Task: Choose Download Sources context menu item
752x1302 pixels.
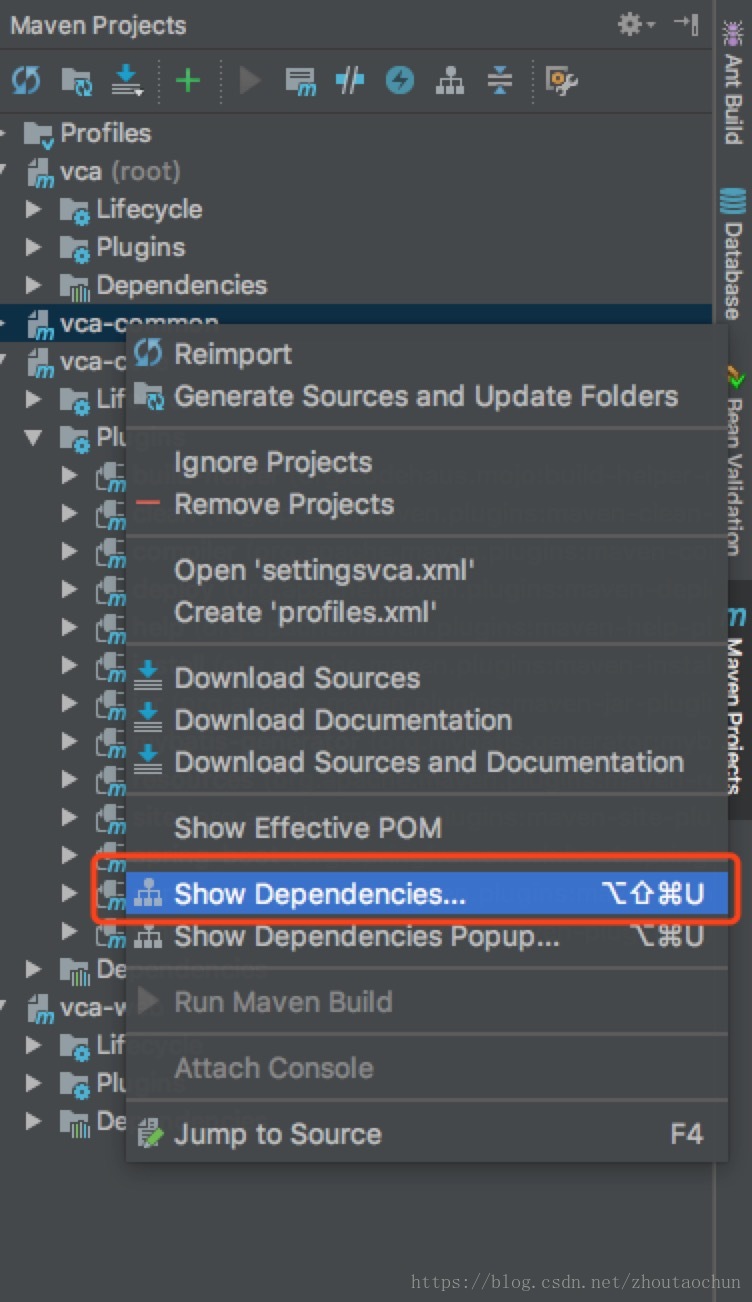Action: coord(427,678)
